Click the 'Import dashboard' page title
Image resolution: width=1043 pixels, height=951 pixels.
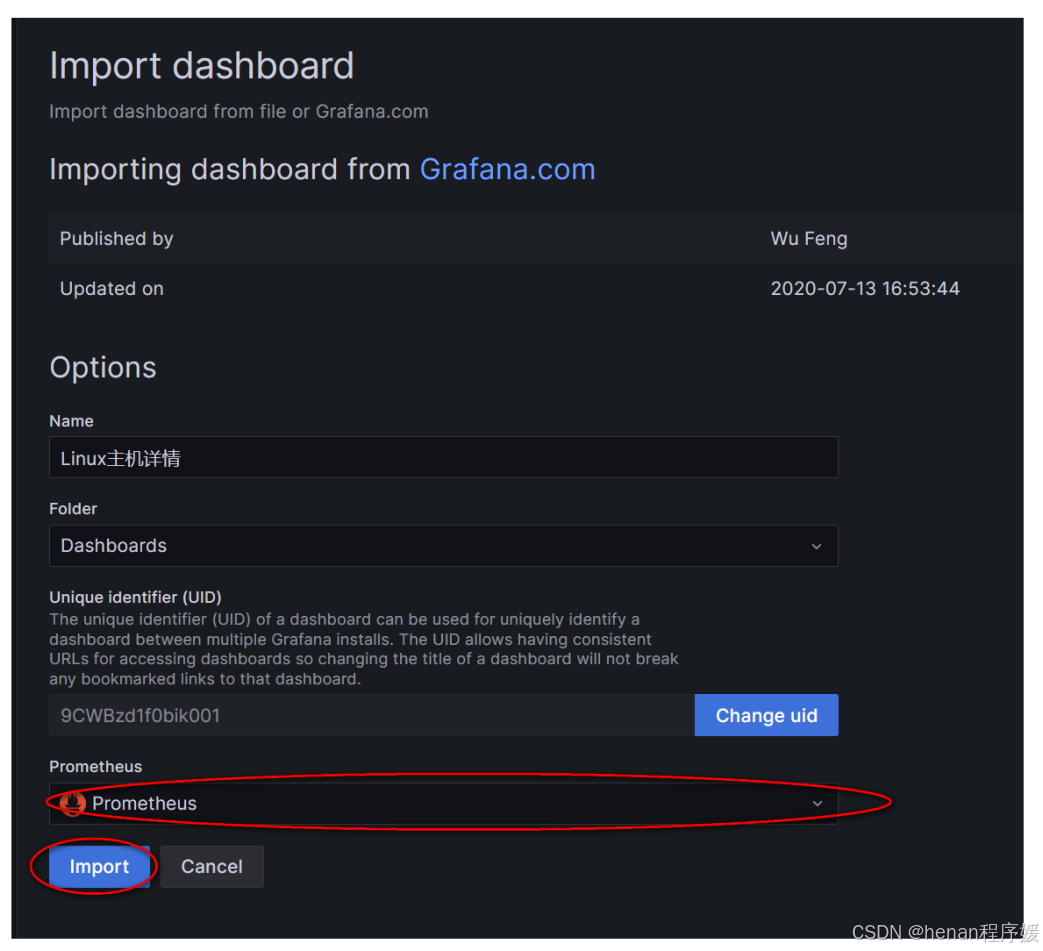point(202,66)
